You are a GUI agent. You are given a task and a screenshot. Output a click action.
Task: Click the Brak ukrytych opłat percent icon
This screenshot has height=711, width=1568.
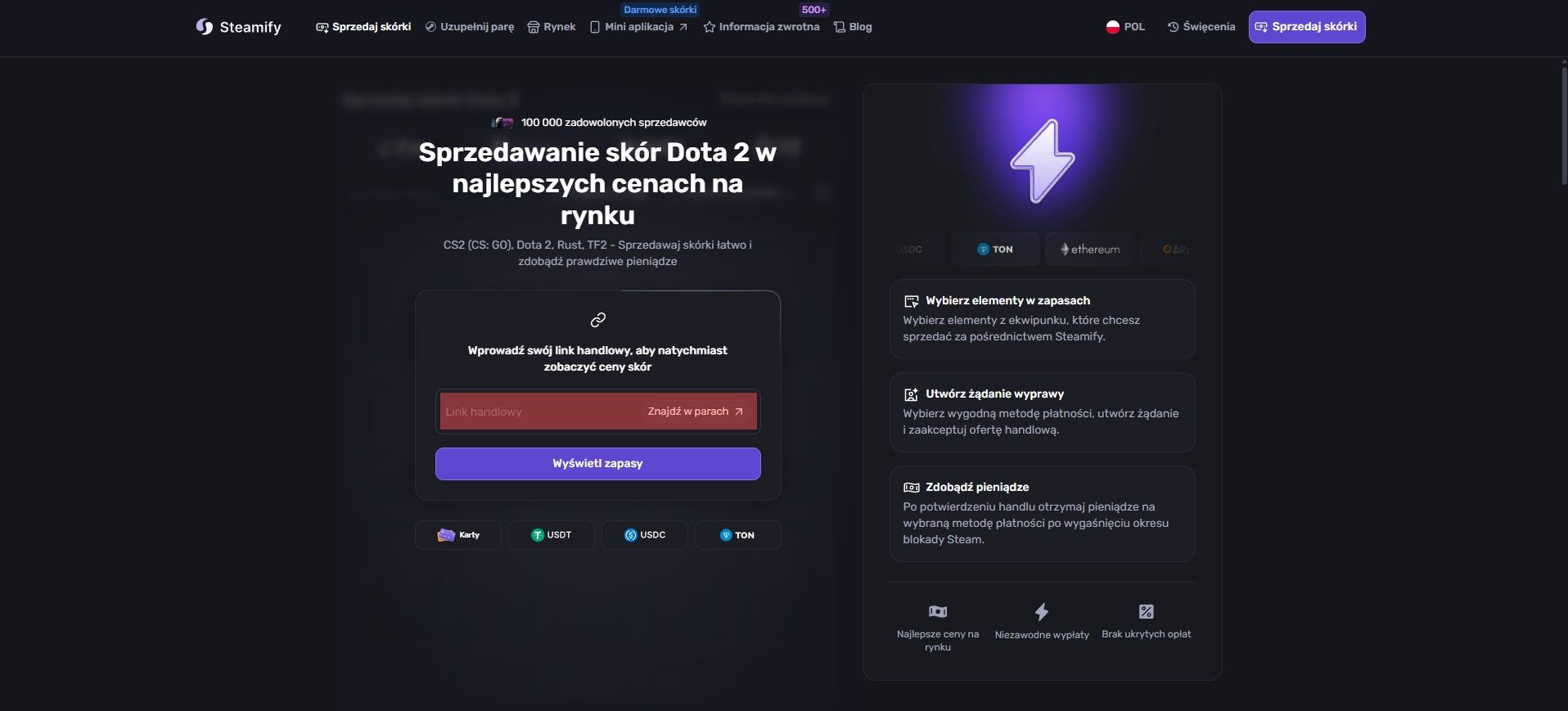tap(1147, 611)
